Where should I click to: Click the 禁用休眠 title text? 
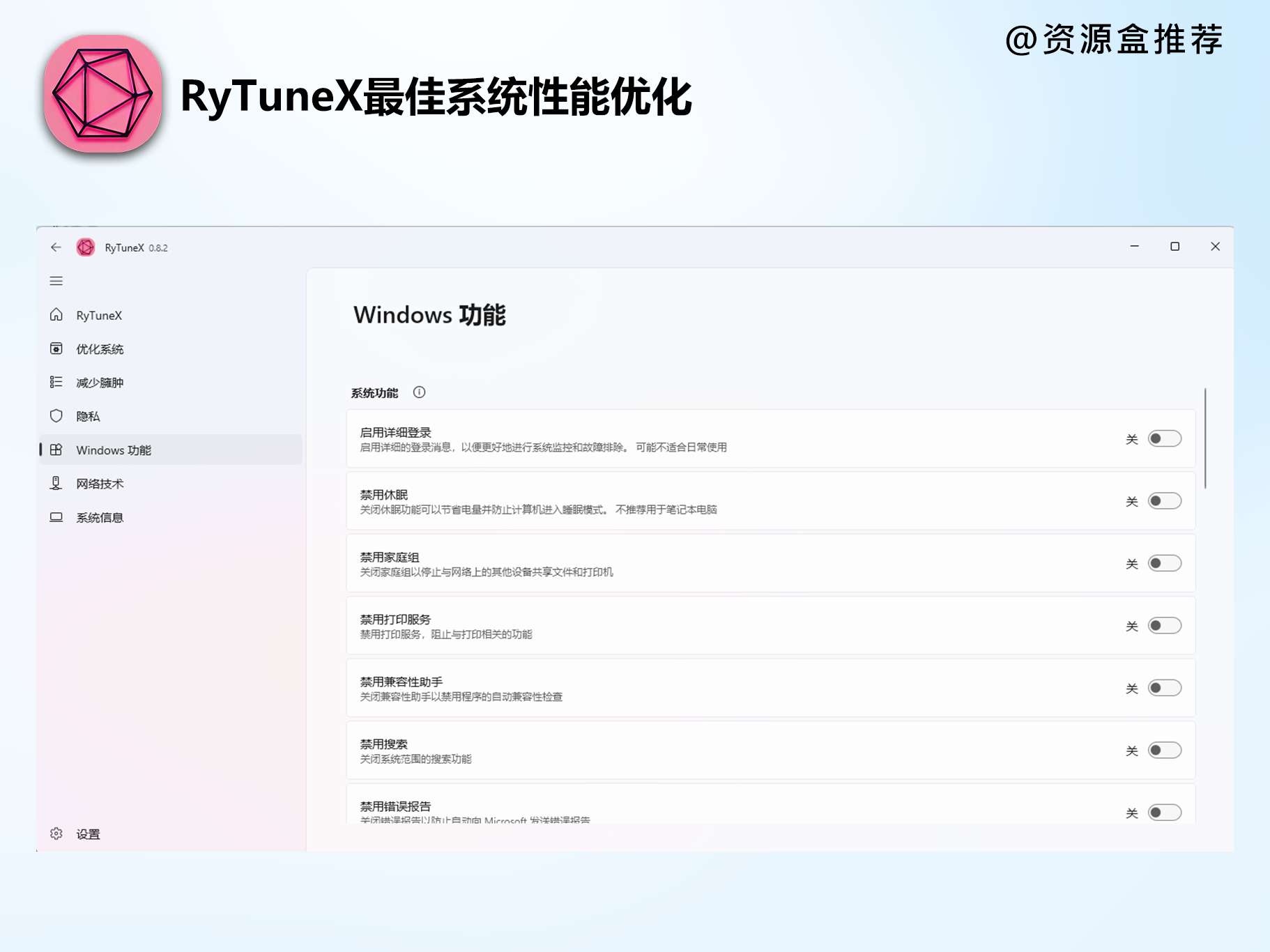383,495
